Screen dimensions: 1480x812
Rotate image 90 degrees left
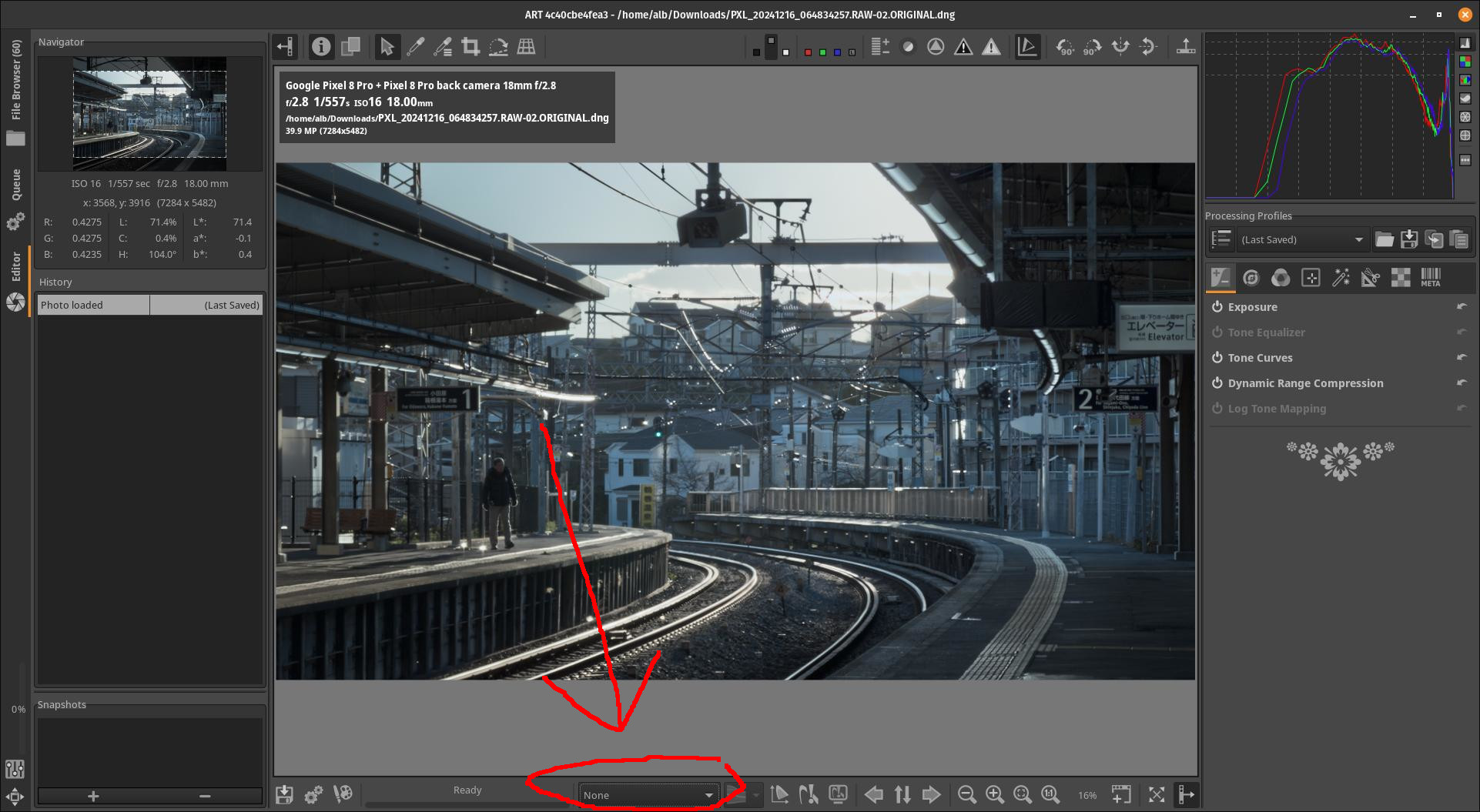(1065, 47)
